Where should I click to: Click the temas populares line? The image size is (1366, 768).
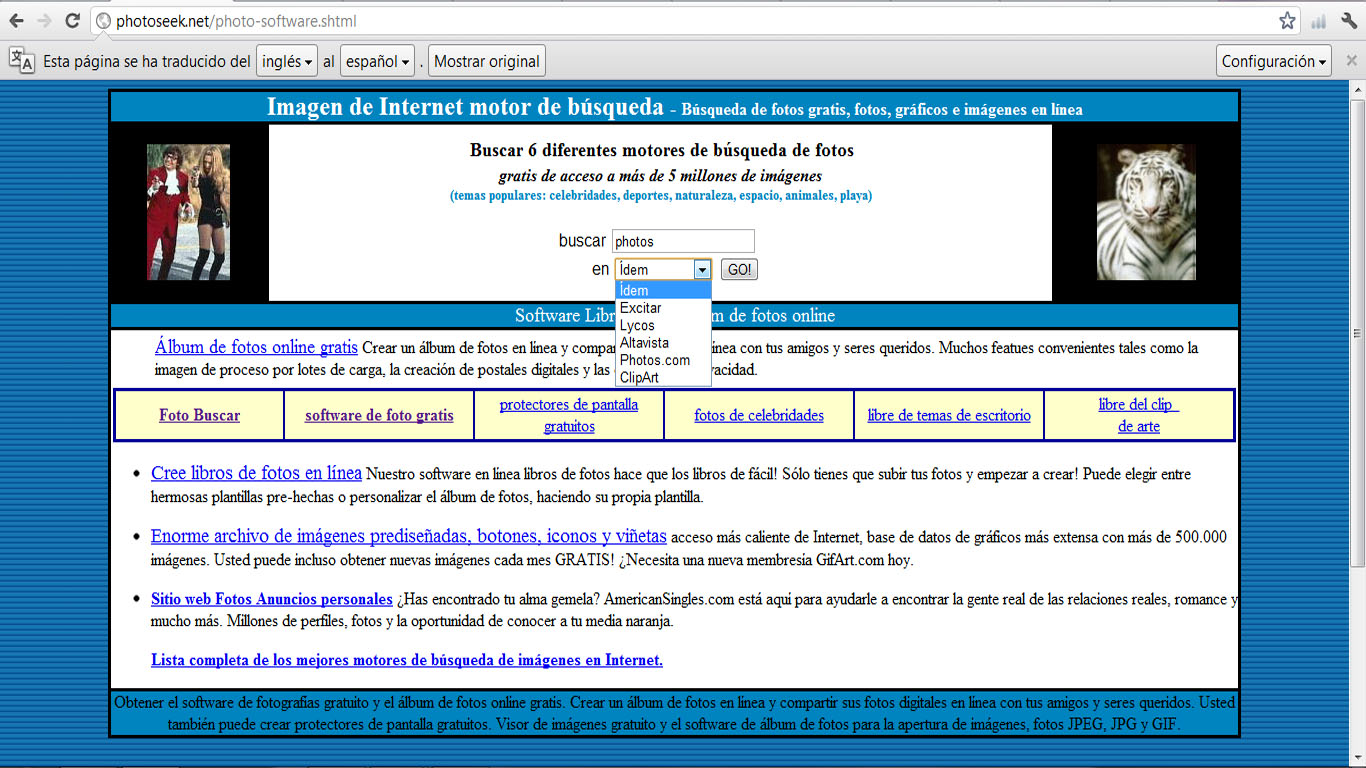tap(661, 196)
